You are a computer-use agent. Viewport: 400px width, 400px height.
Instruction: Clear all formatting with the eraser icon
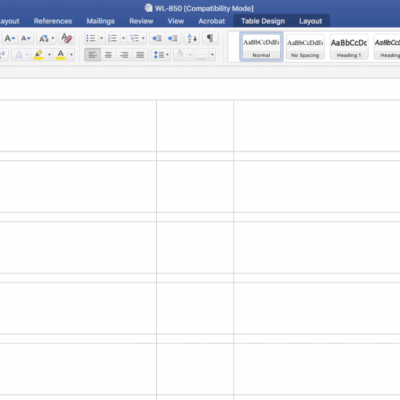pos(66,38)
